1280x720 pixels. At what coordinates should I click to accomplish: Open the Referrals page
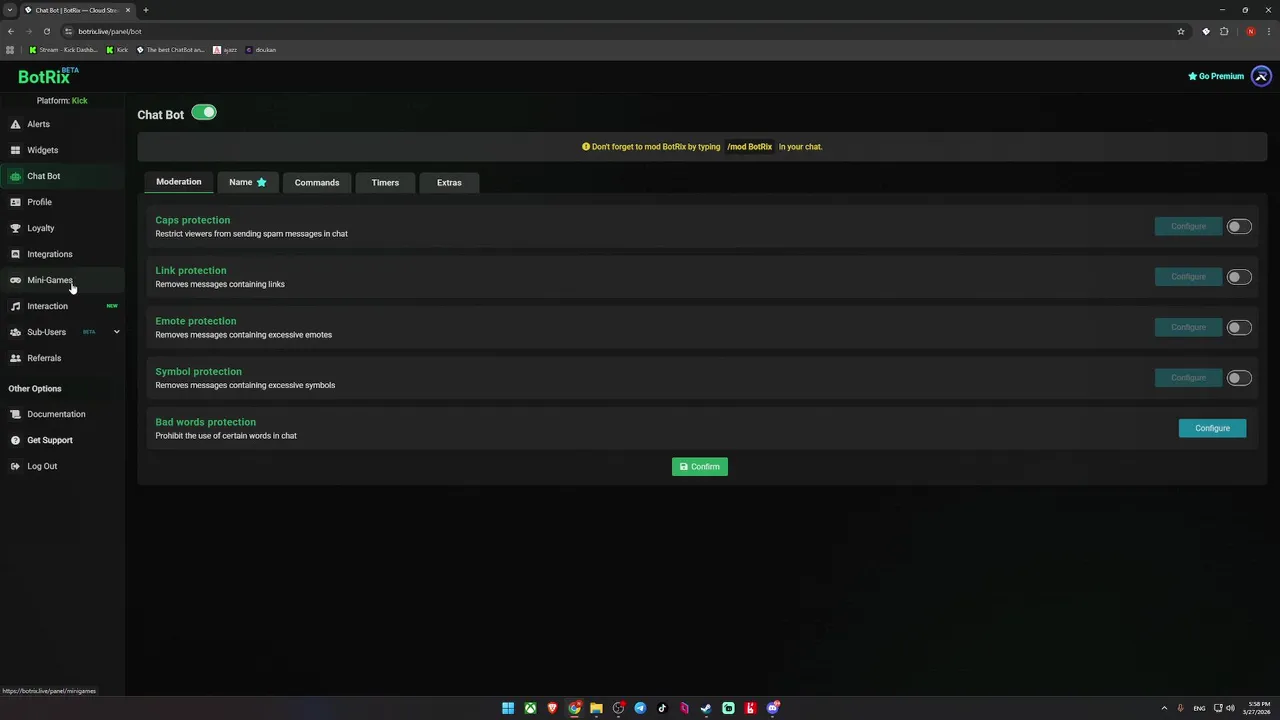(x=44, y=358)
